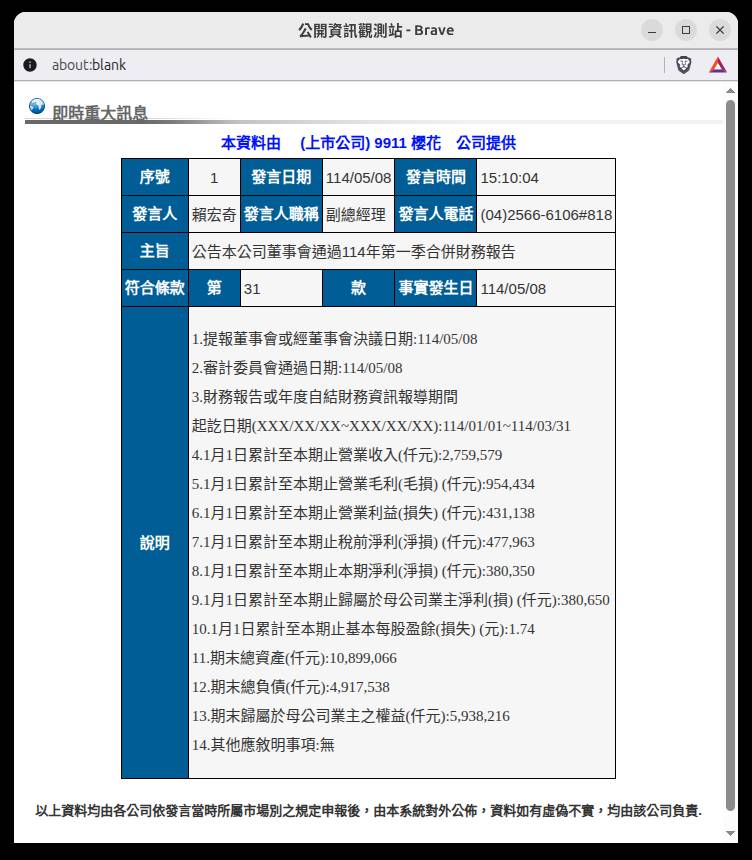Screen dimensions: 752x860
Task: Click the Brave Rewards triangle icon
Action: [x=717, y=65]
